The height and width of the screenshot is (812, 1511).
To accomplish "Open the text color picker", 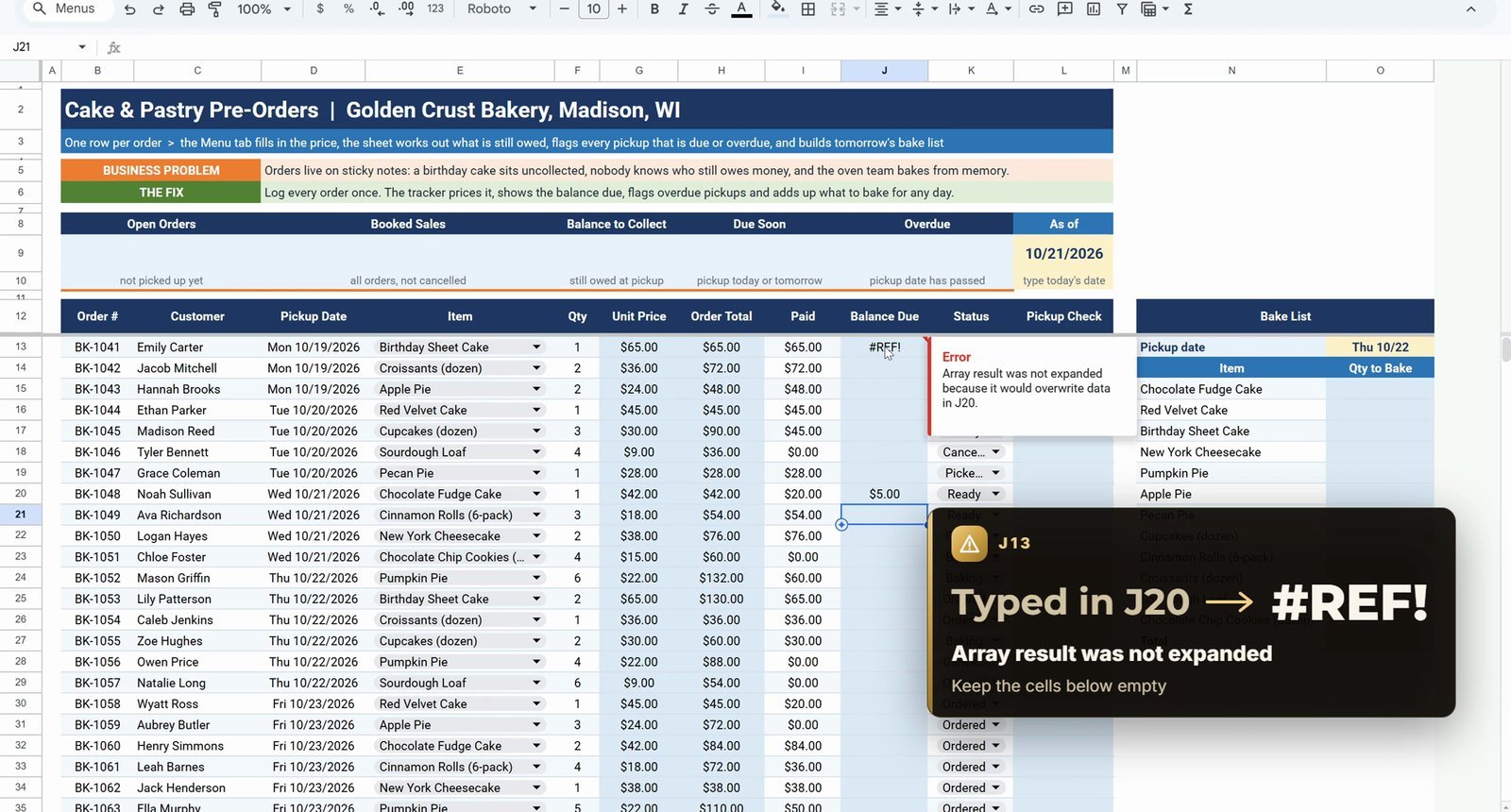I will [x=742, y=9].
